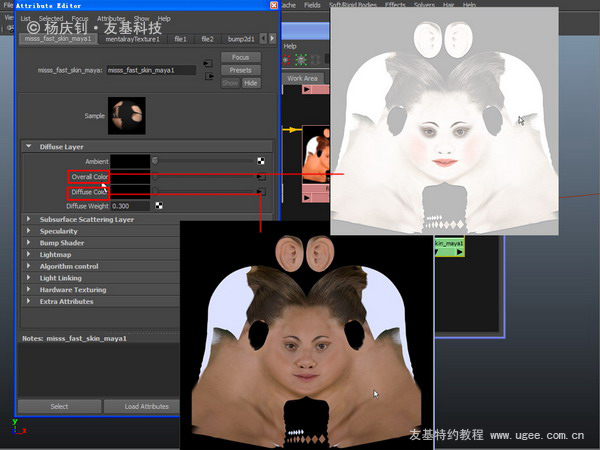
Task: Click the checker map button for Ambient
Action: pyautogui.click(x=261, y=161)
